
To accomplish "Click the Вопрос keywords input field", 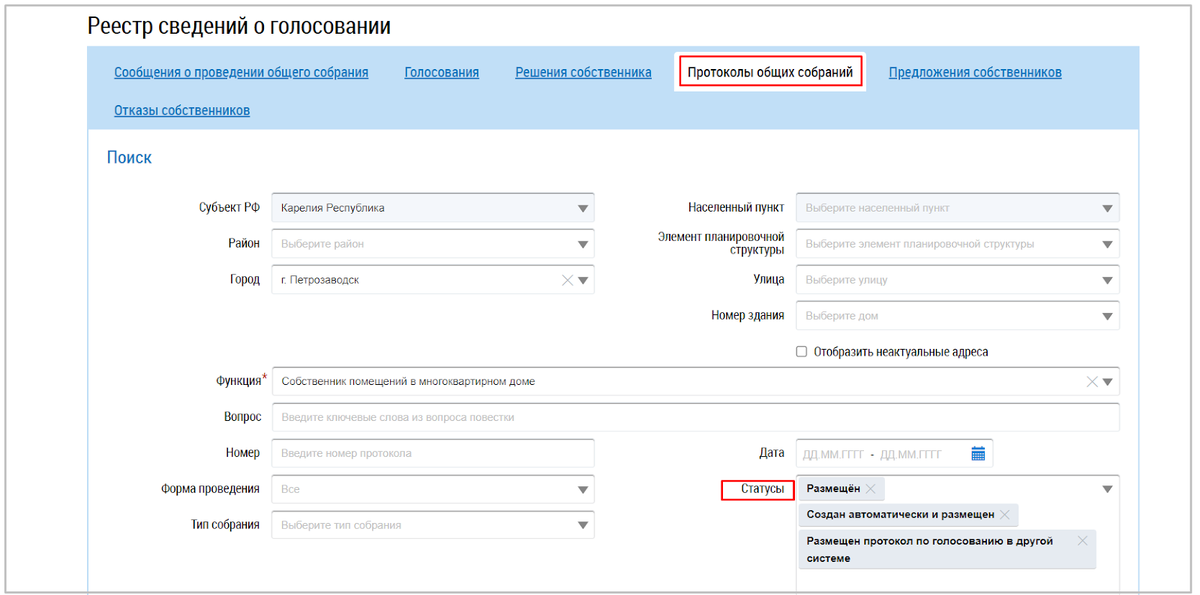I will coord(695,417).
